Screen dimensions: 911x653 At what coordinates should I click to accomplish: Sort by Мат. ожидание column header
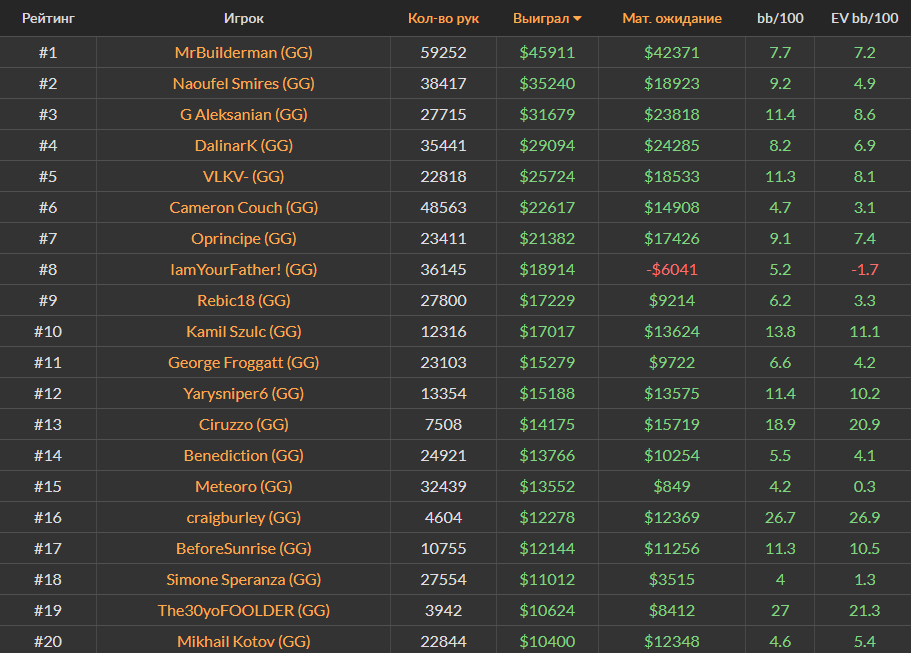[x=671, y=18]
